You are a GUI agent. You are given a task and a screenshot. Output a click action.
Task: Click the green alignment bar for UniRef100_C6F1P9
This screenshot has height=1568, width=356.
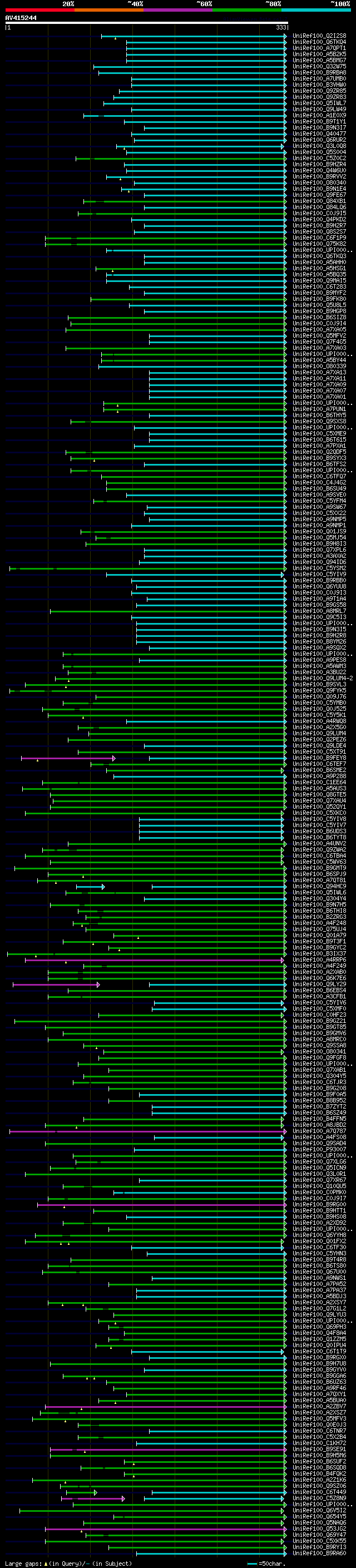(x=166, y=238)
